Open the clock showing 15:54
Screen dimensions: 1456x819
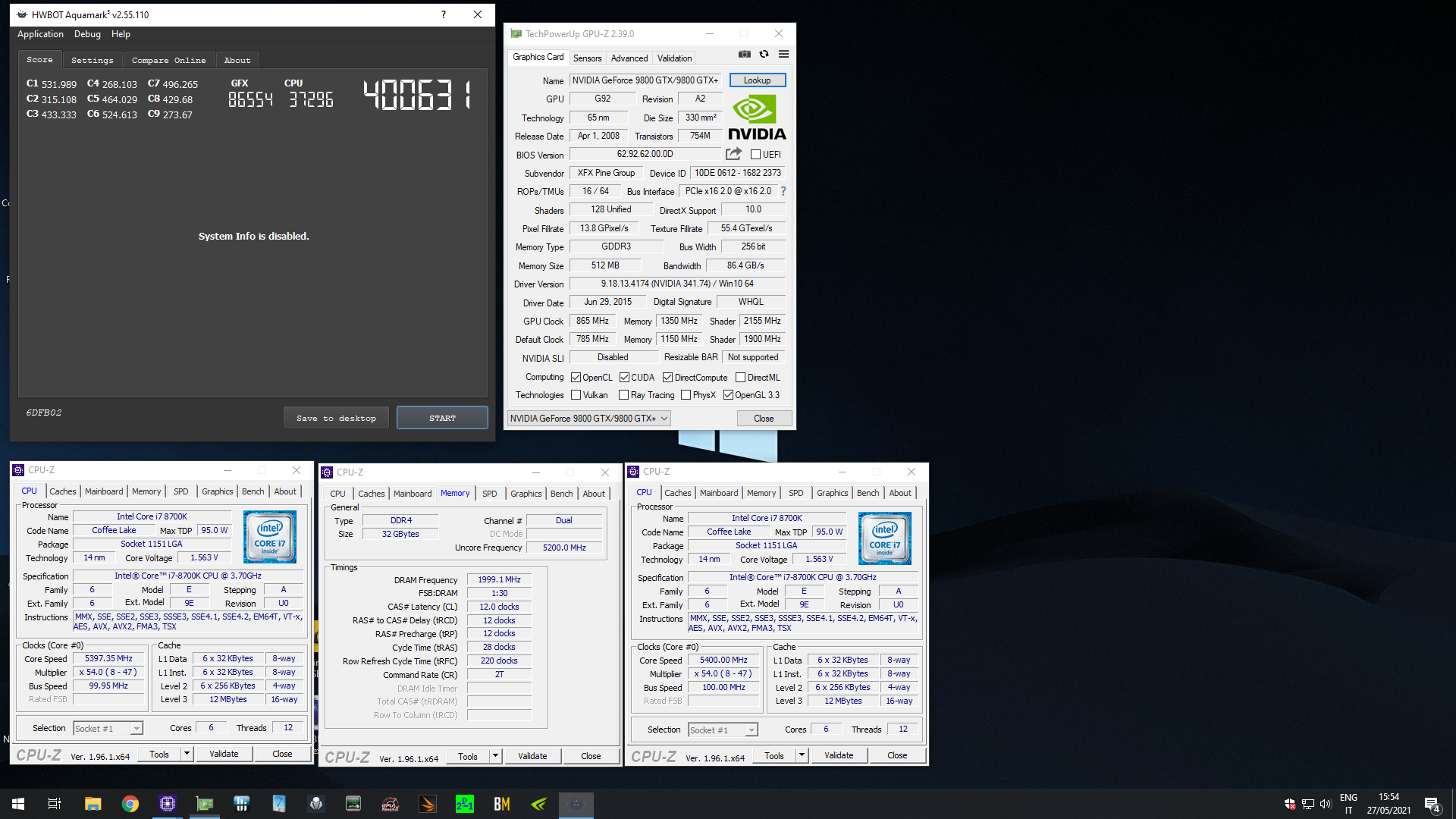tap(1389, 804)
